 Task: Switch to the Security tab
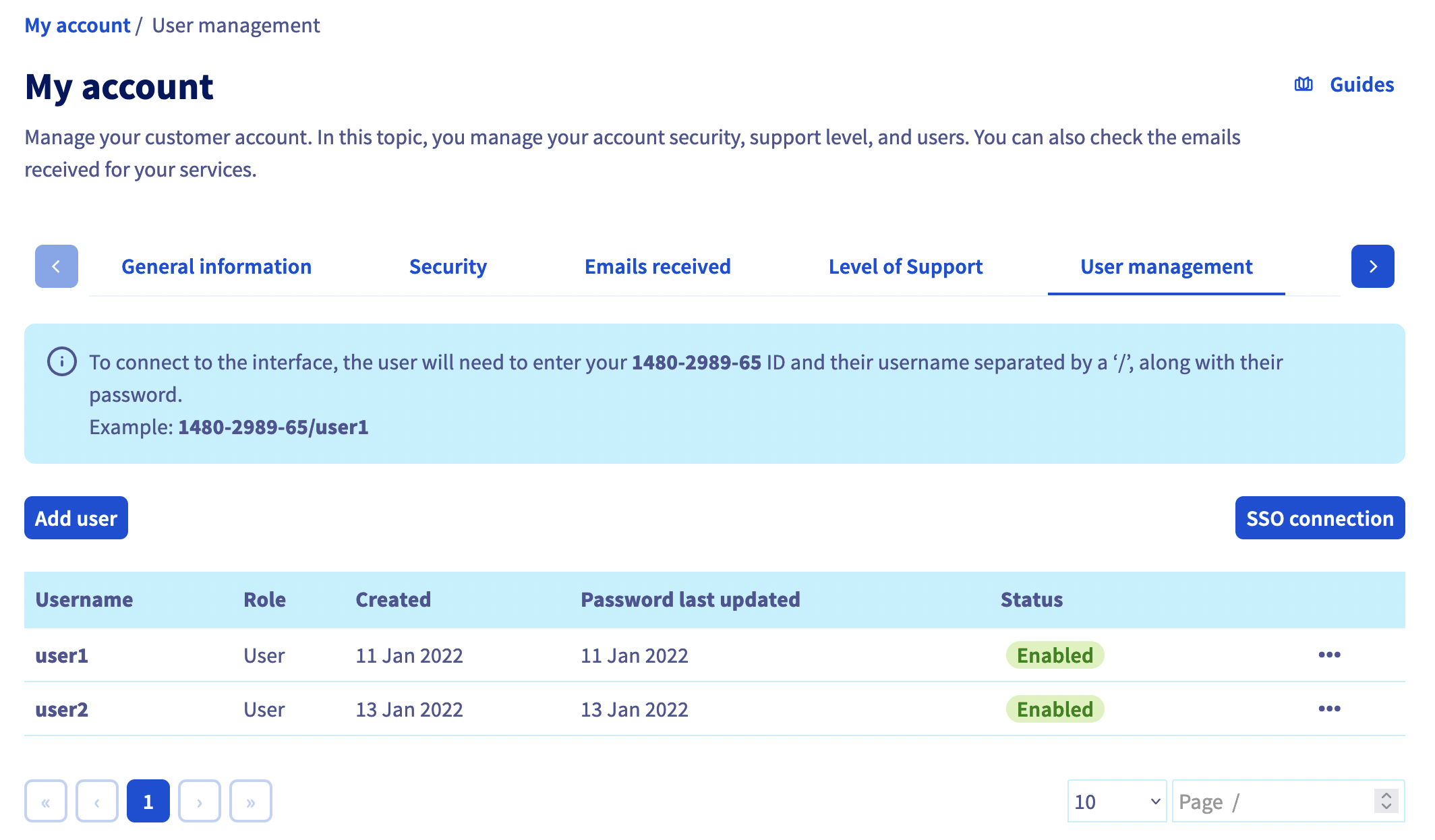pyautogui.click(x=448, y=265)
